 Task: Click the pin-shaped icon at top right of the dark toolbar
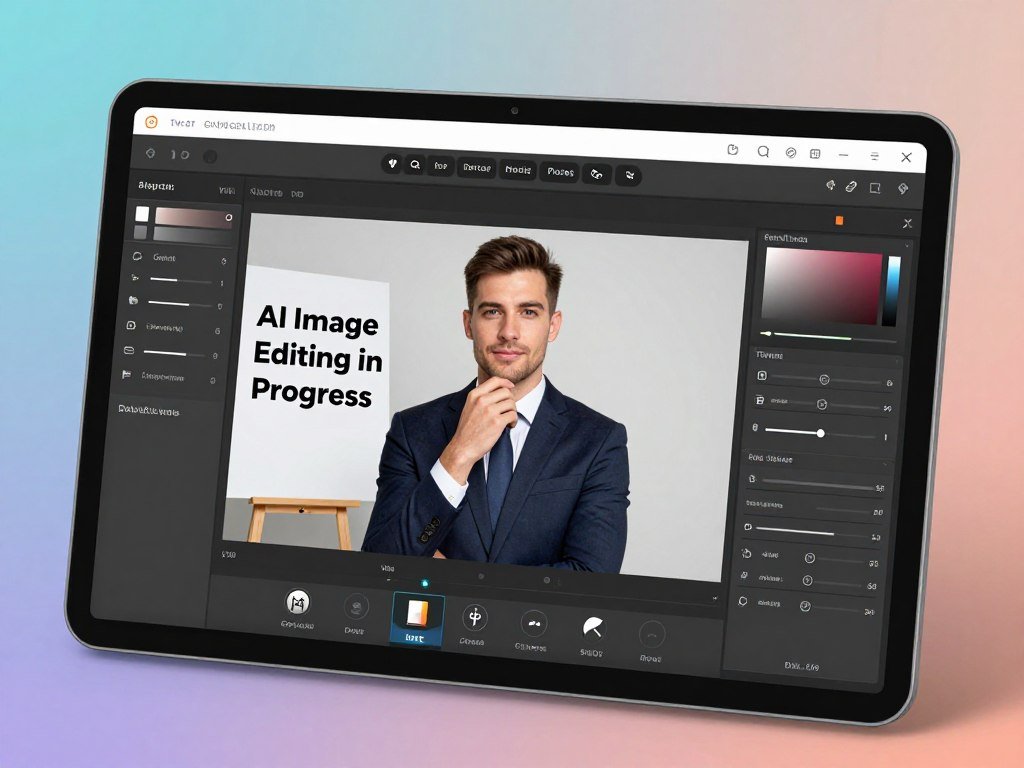click(830, 185)
